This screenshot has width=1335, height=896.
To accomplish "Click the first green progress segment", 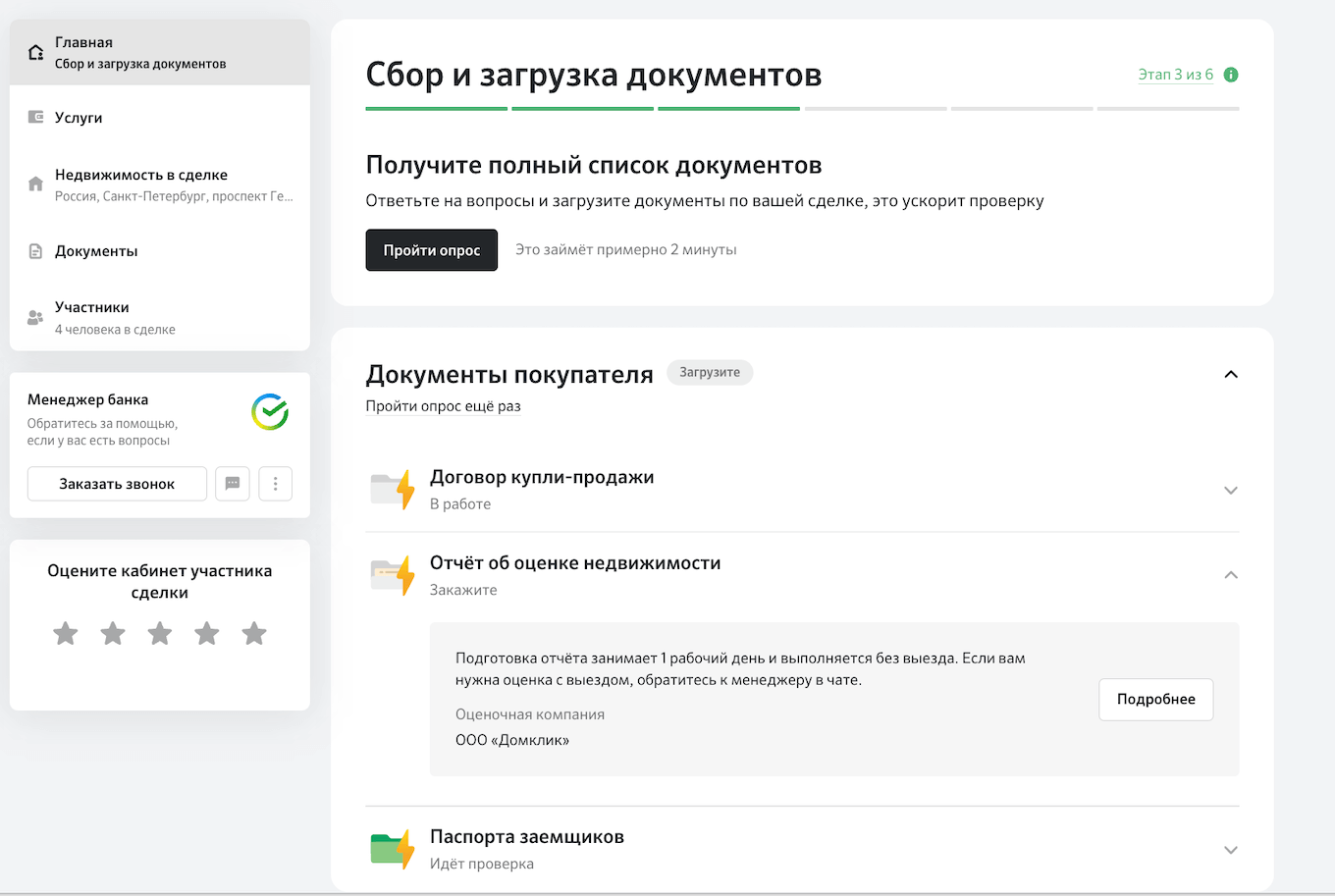I will coord(437,109).
